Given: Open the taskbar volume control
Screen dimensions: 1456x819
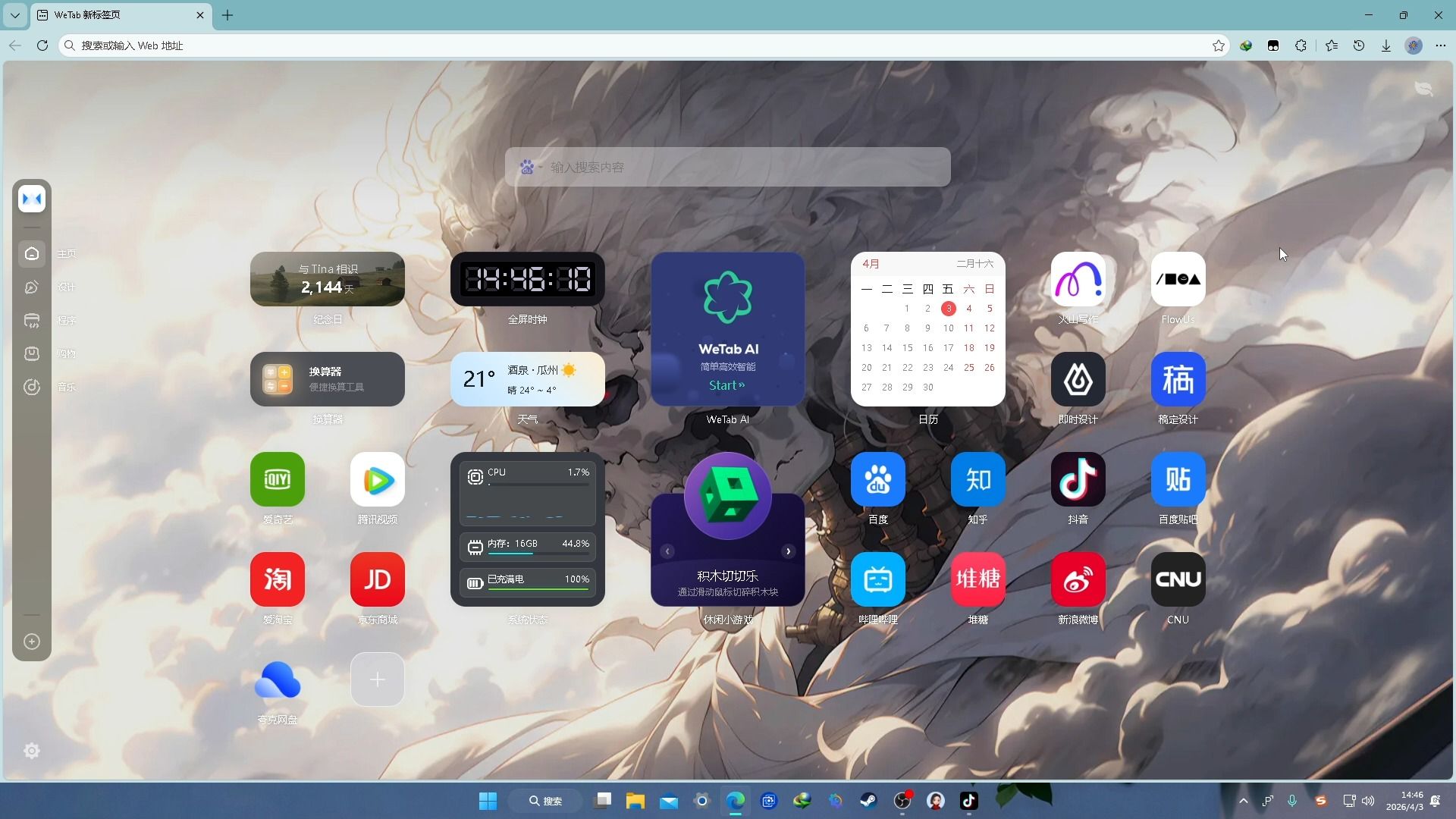Looking at the screenshot, I should coord(1368,801).
